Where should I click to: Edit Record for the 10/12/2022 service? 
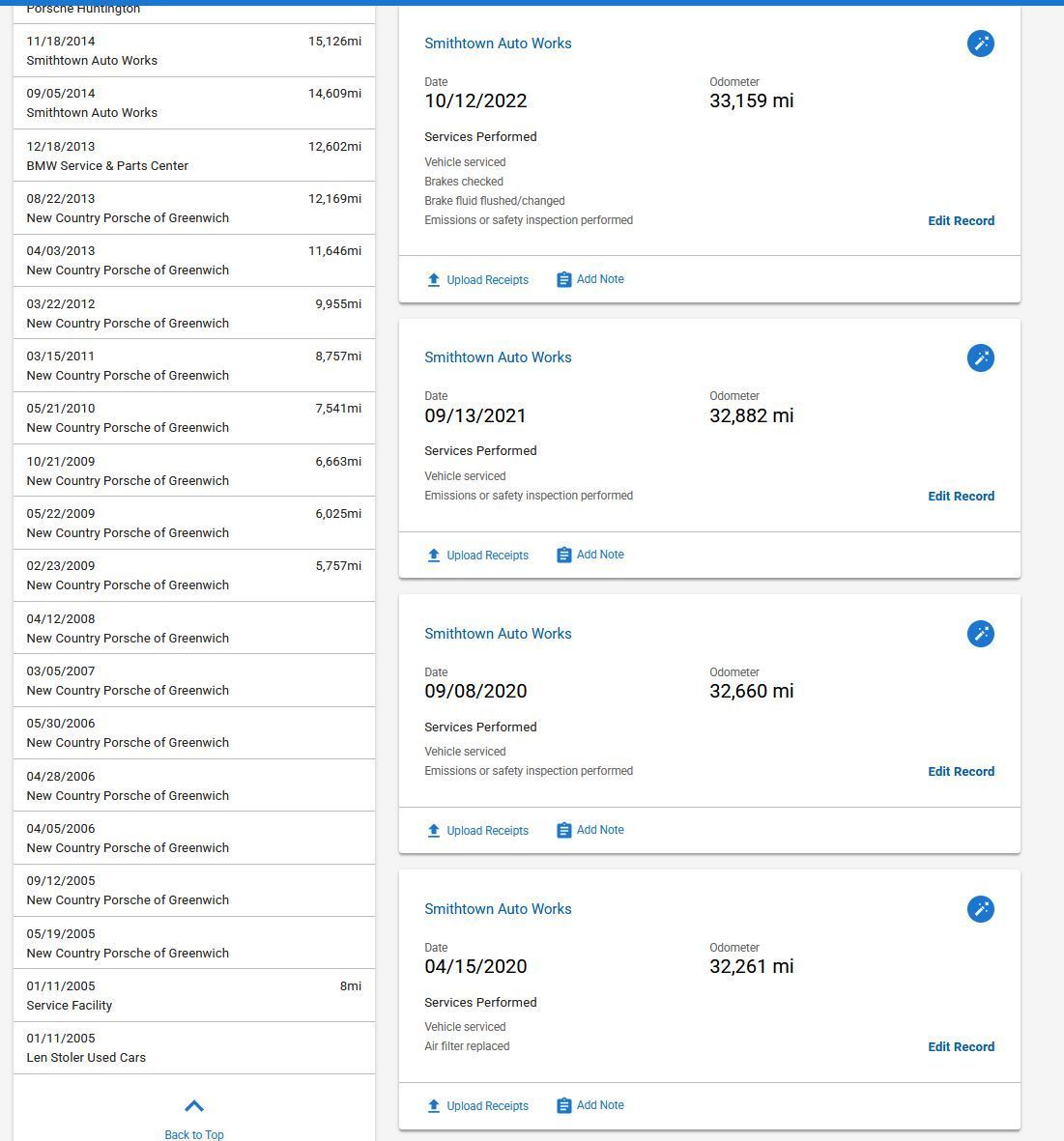point(961,221)
